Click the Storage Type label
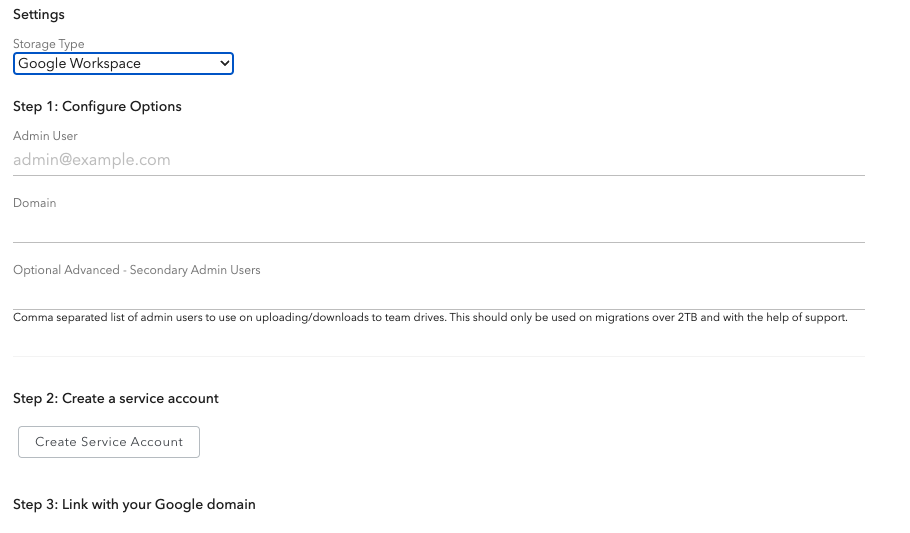This screenshot has width=910, height=533. pos(49,44)
